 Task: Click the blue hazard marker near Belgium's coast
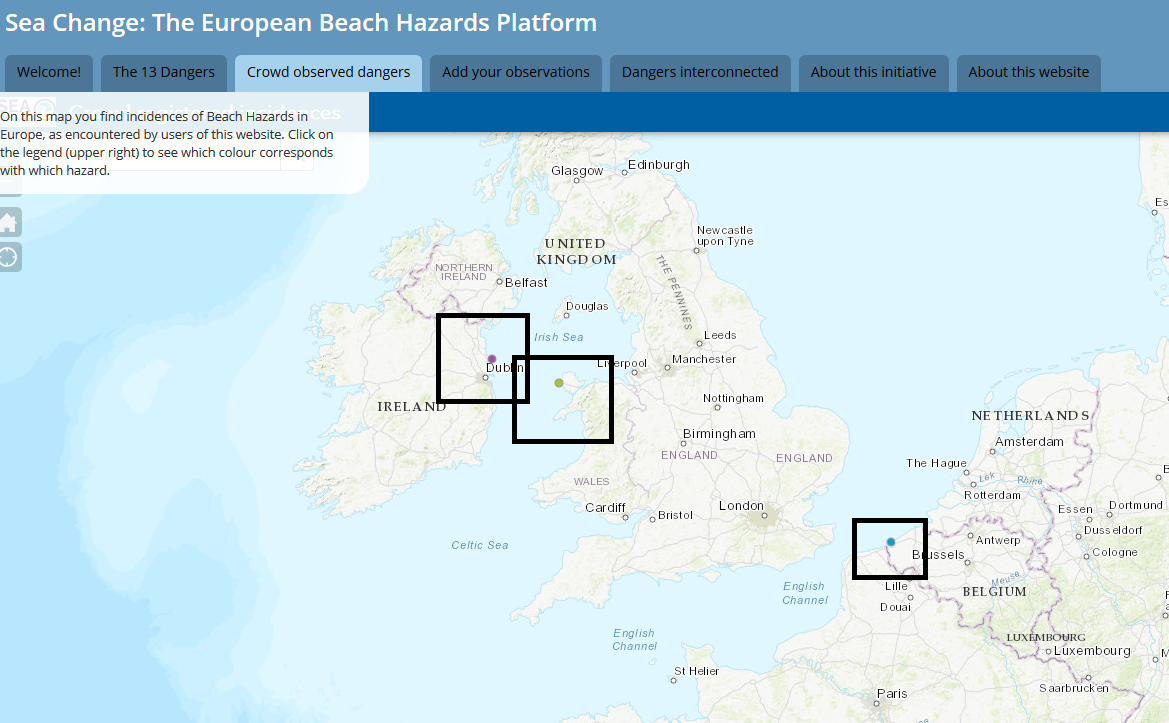click(x=891, y=542)
